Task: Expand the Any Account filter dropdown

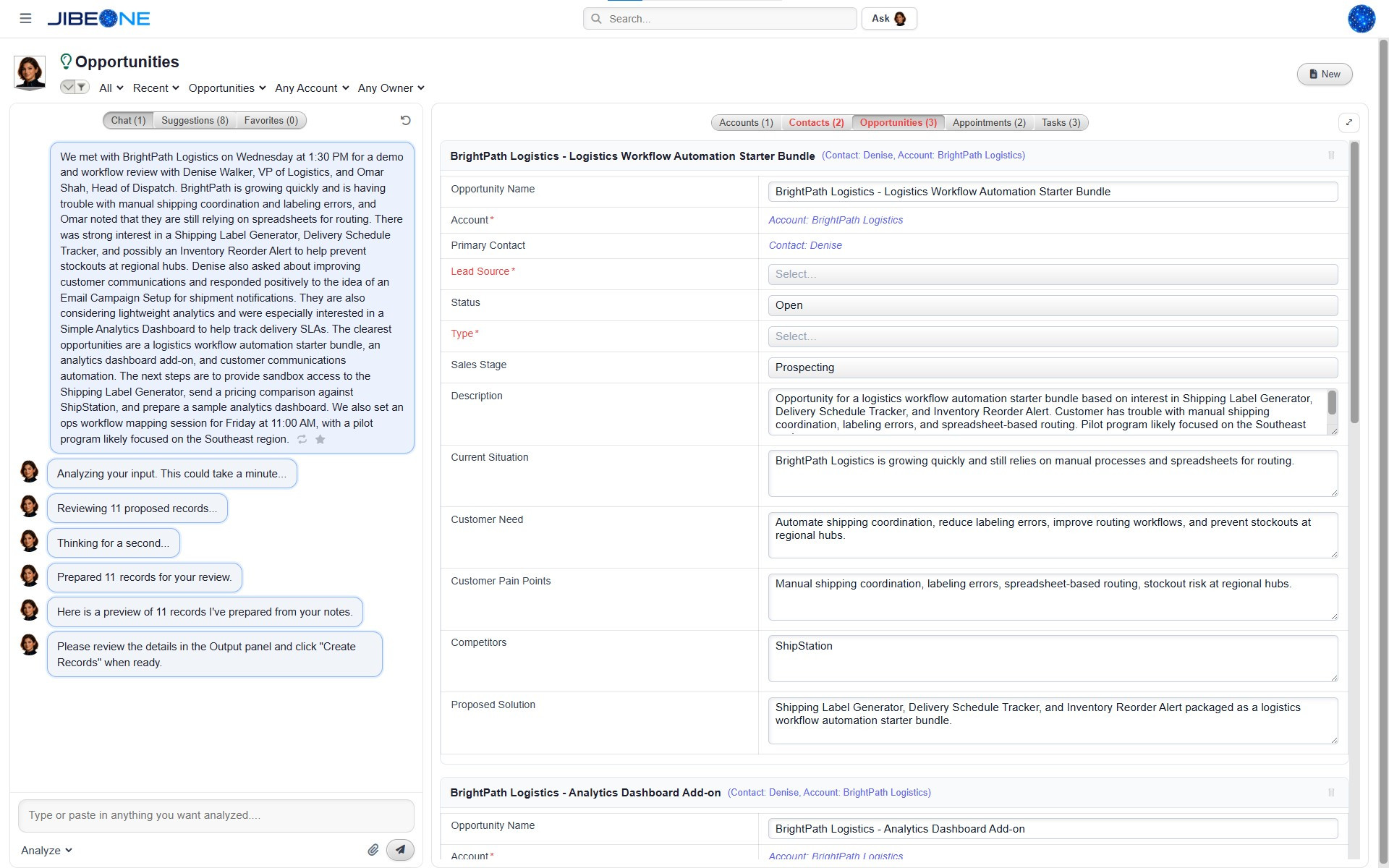Action: (x=312, y=88)
